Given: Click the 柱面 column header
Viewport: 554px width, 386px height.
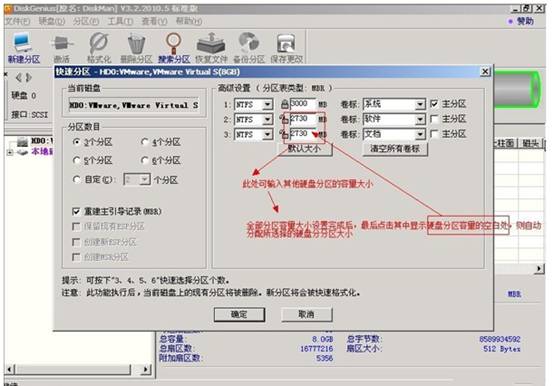Looking at the screenshot, I should click(x=504, y=143).
